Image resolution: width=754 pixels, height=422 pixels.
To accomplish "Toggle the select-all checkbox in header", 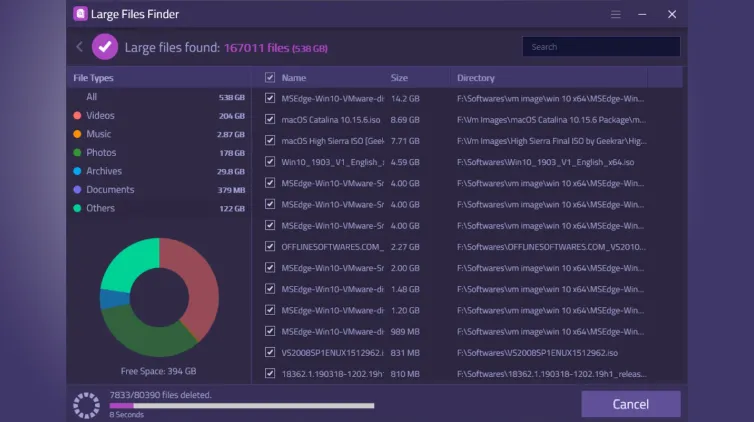I will click(270, 77).
